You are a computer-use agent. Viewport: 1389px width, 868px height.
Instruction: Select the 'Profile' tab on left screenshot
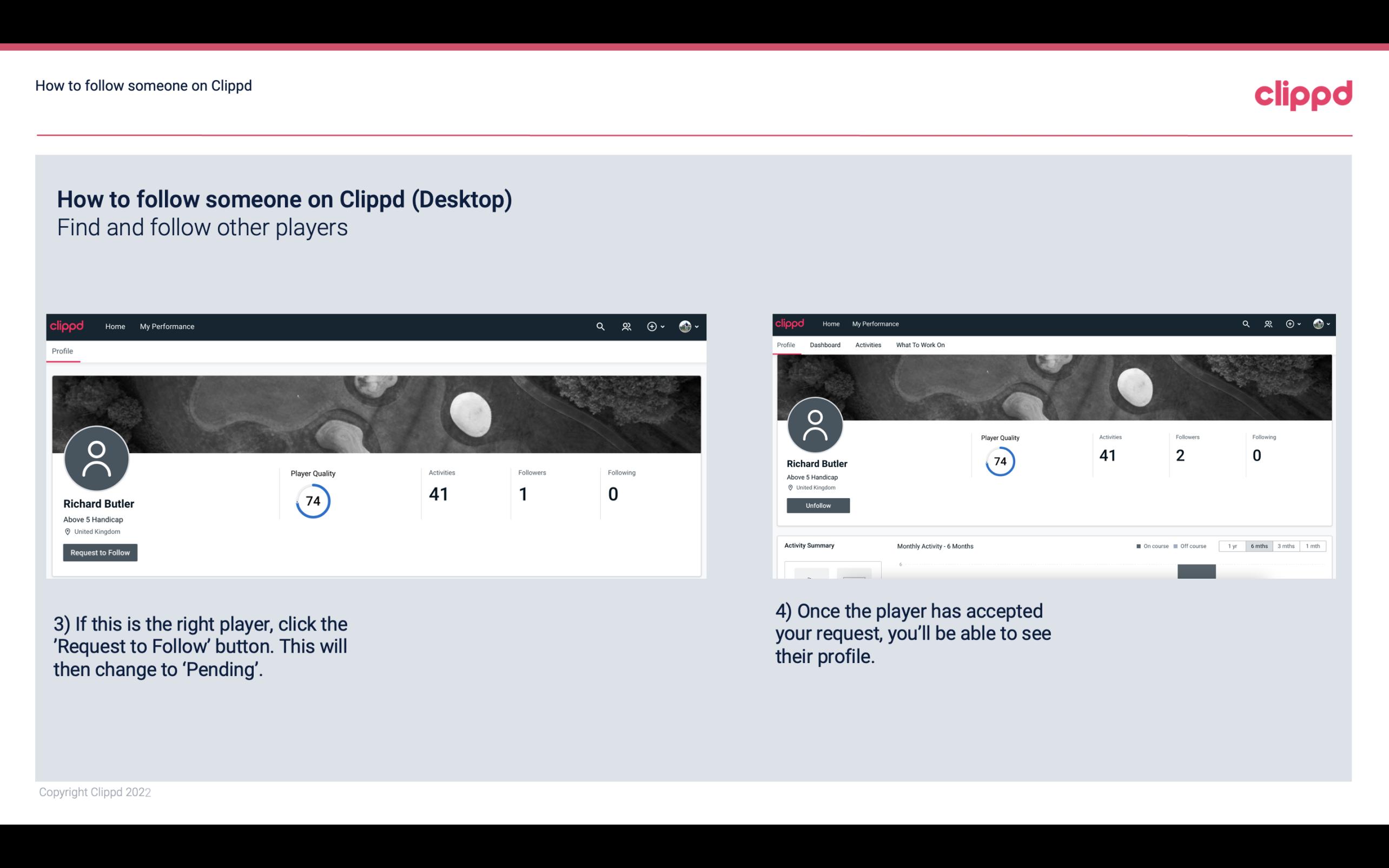[62, 351]
